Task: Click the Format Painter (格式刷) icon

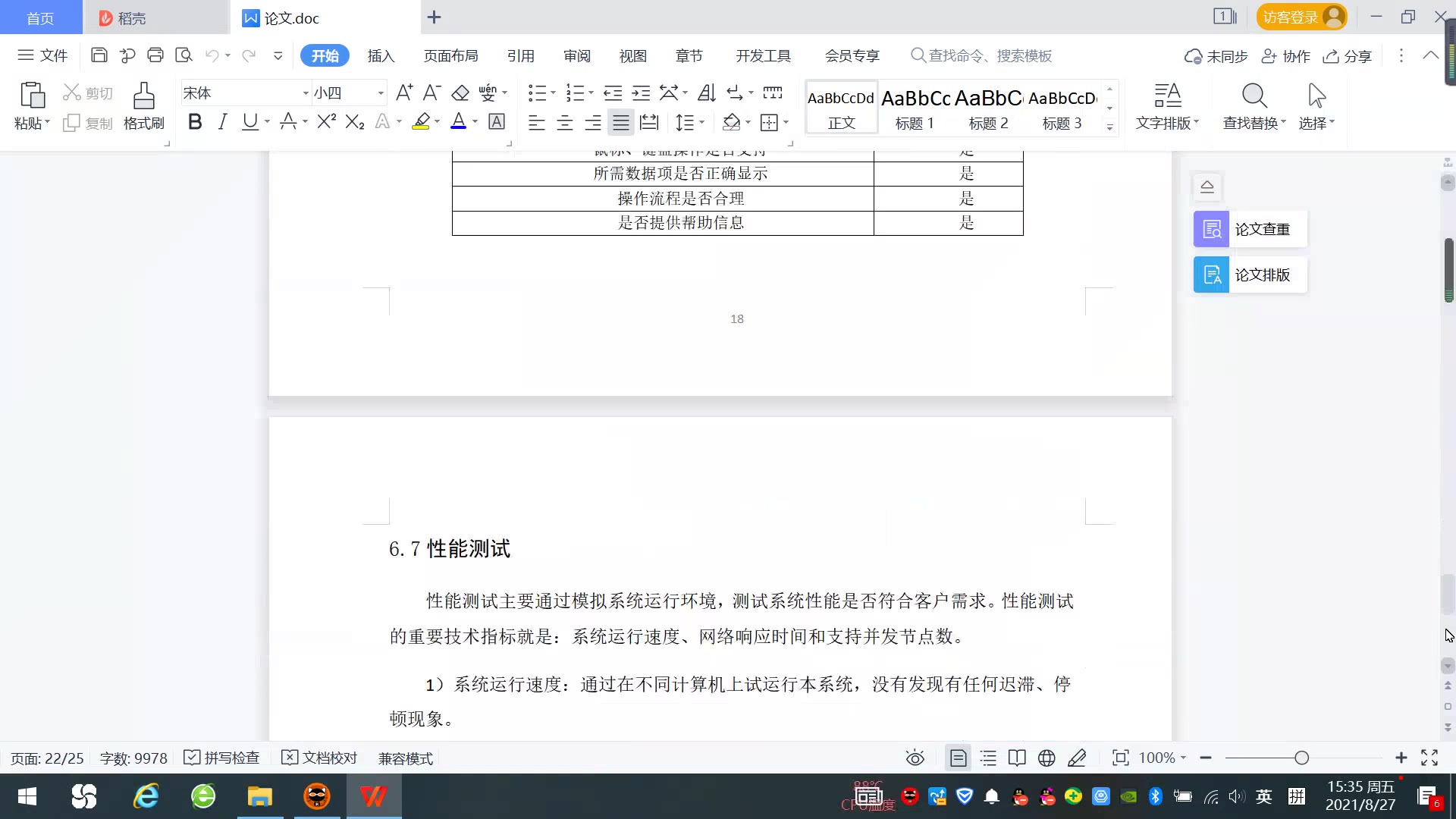Action: (143, 105)
